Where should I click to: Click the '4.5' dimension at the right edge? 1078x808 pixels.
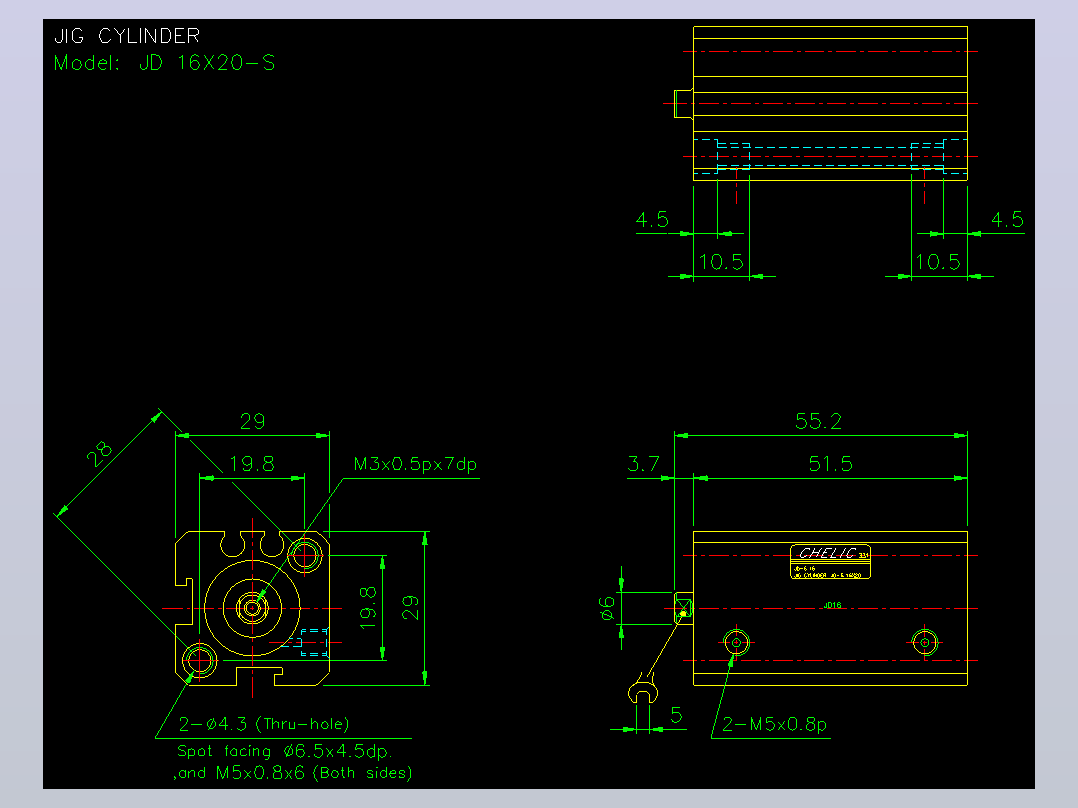click(1007, 219)
